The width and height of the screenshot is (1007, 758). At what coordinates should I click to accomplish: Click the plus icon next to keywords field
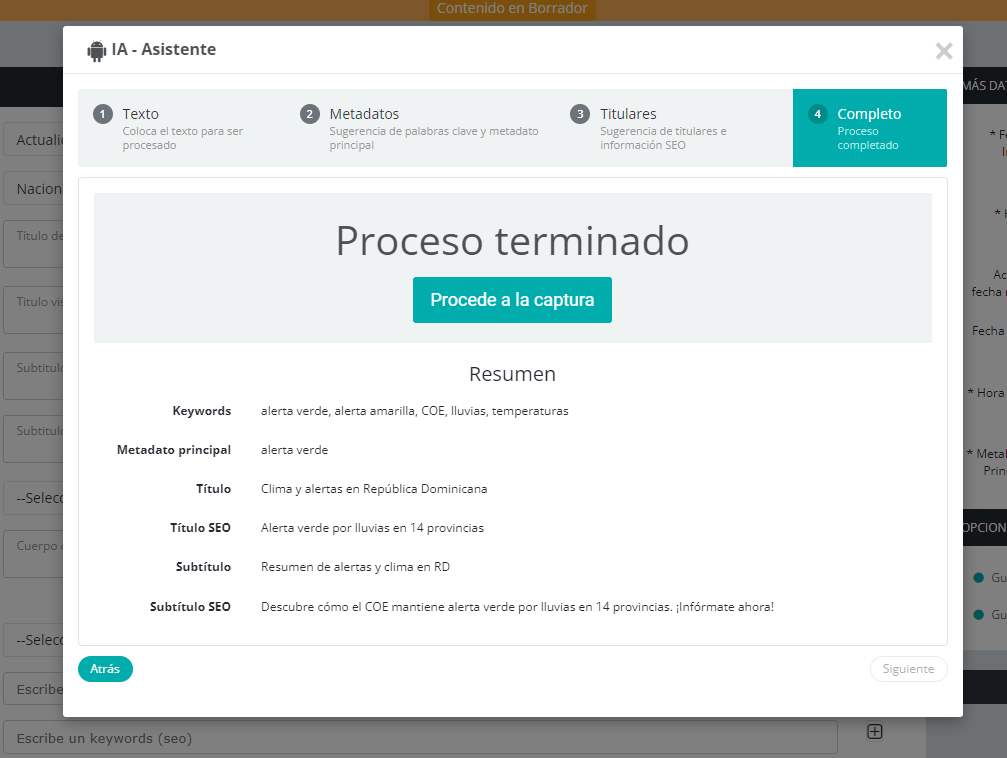pyautogui.click(x=874, y=732)
